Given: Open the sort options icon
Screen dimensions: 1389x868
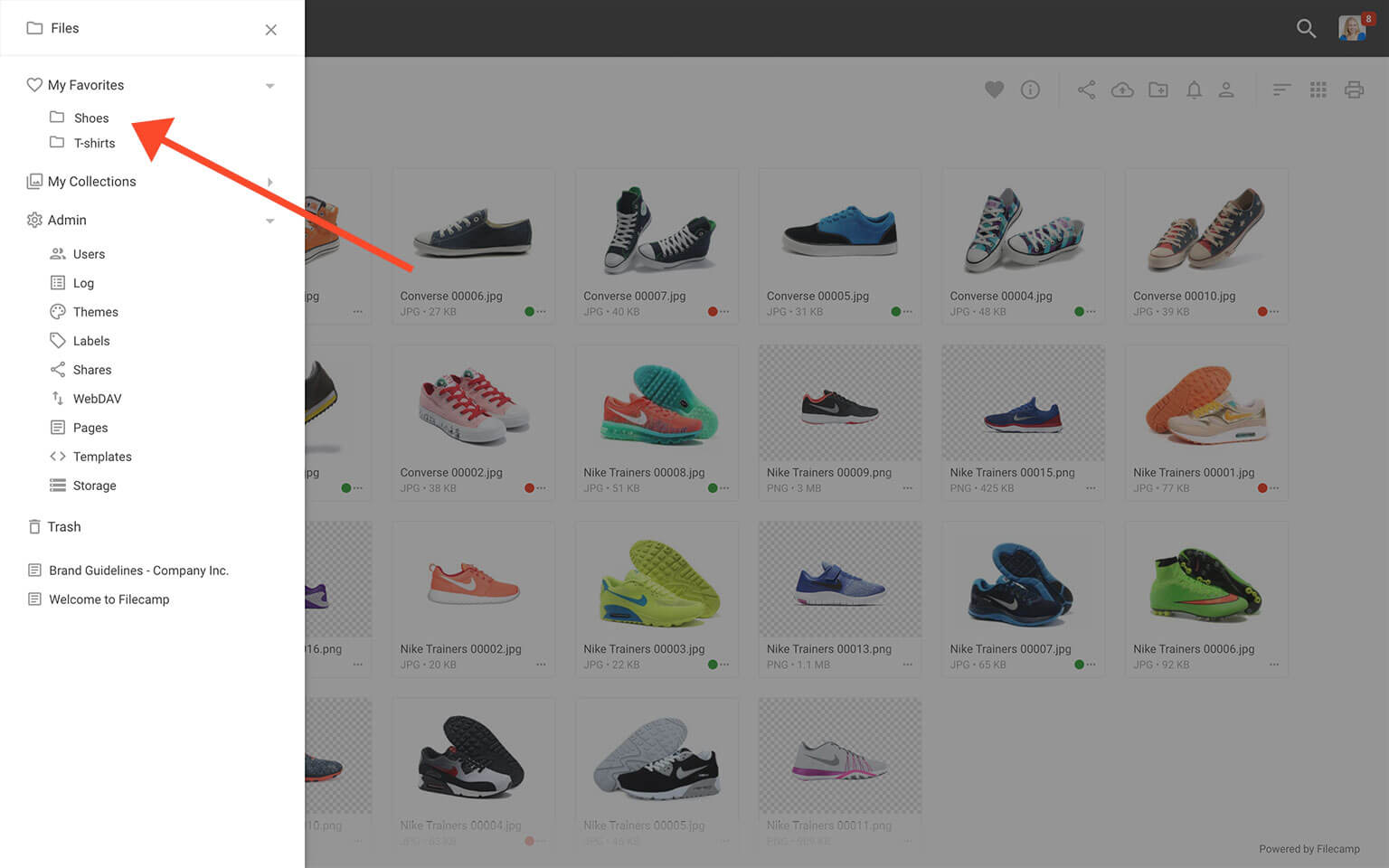Looking at the screenshot, I should (1281, 90).
